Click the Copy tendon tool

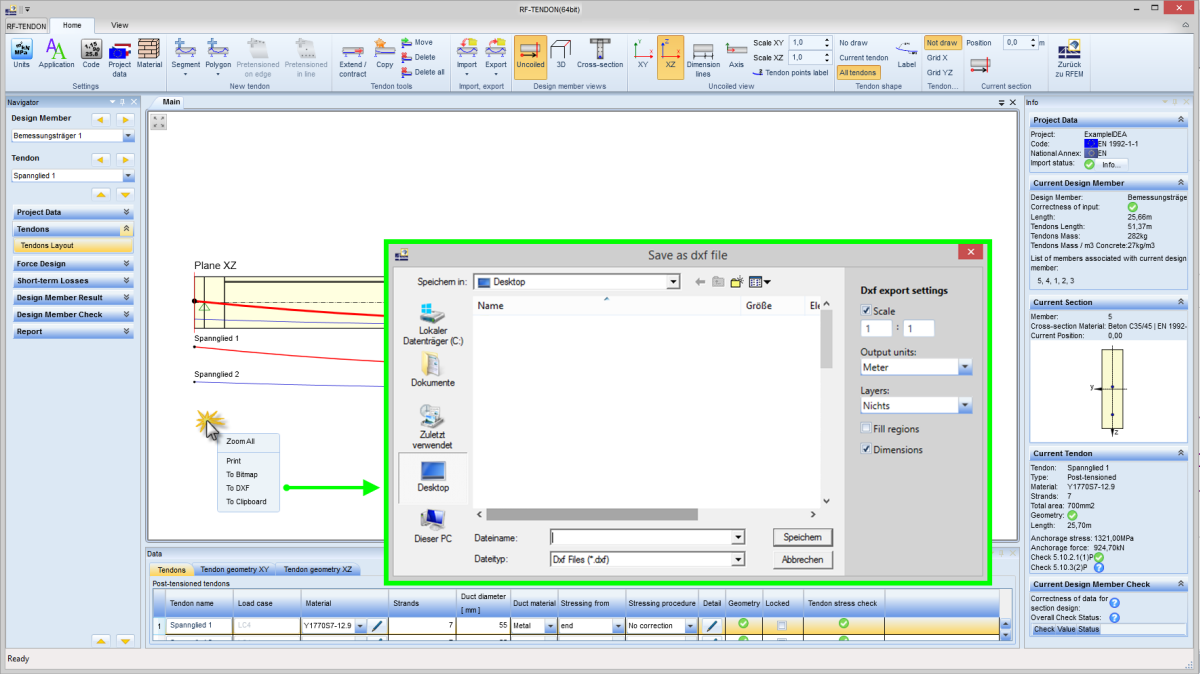pyautogui.click(x=384, y=52)
